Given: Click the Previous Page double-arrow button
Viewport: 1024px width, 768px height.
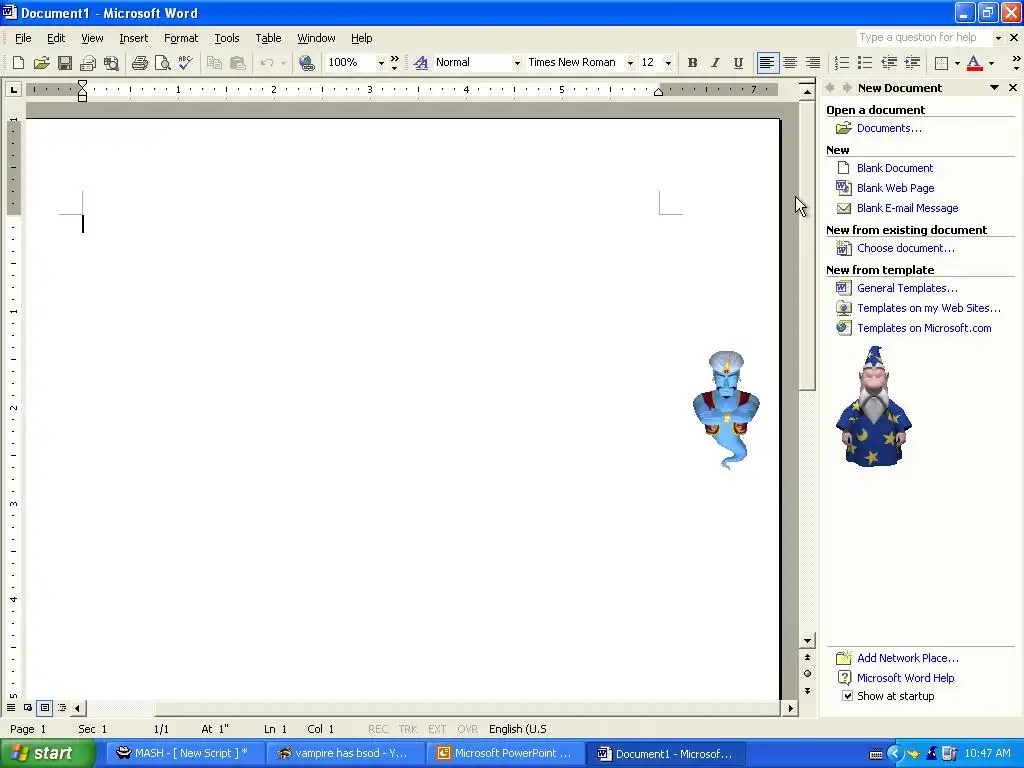Looking at the screenshot, I should pos(807,658).
